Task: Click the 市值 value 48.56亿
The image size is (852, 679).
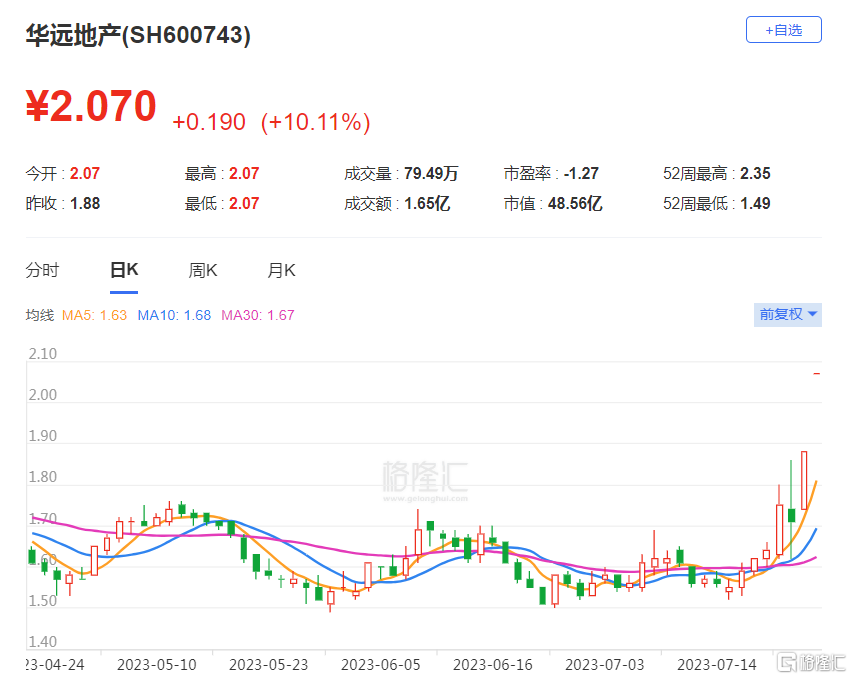Action: click(575, 204)
